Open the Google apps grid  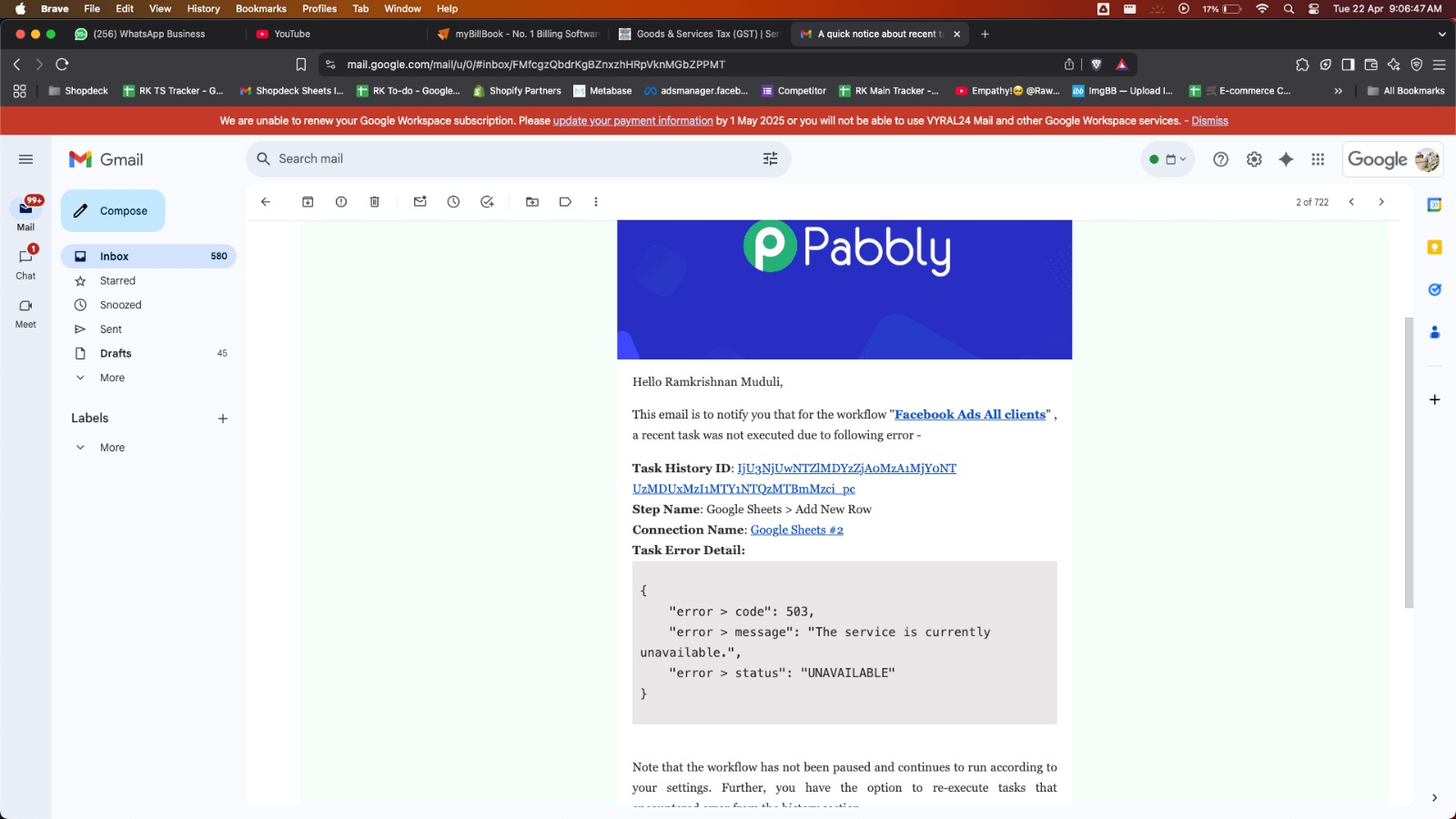(1318, 159)
